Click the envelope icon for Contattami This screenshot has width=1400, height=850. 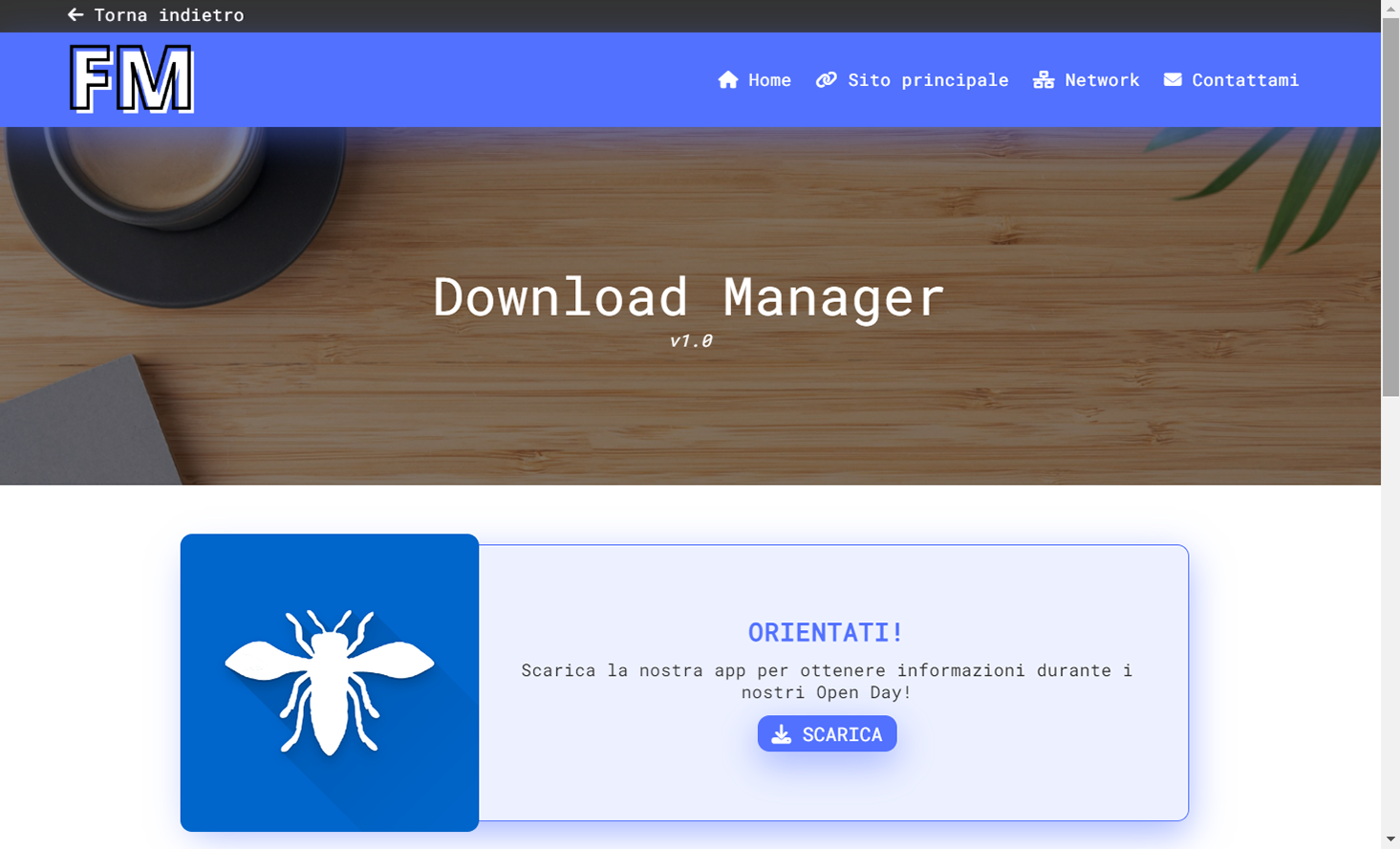tap(1173, 80)
